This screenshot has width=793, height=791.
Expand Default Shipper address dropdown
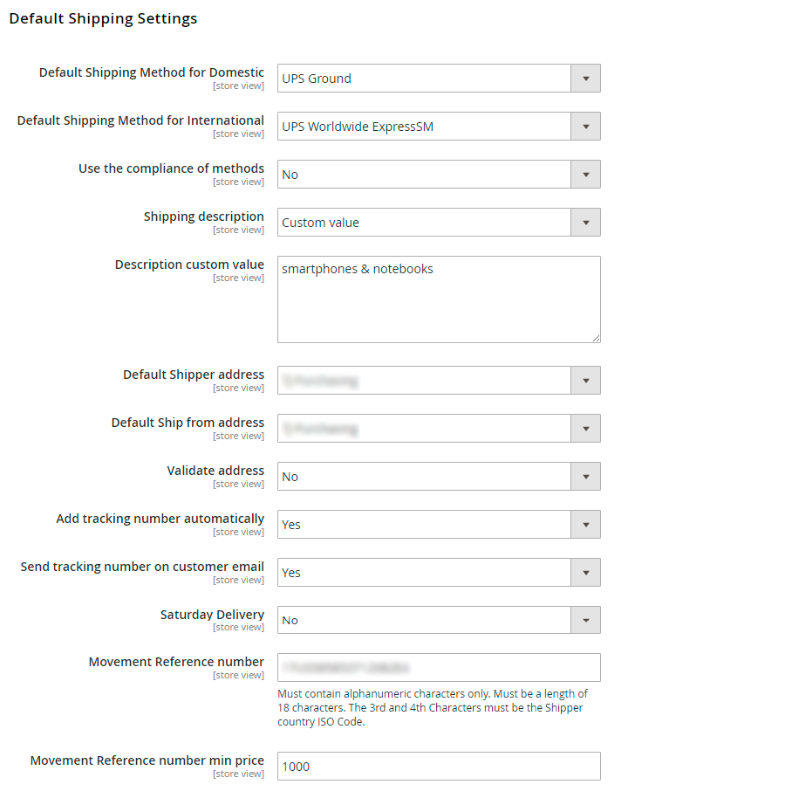coord(585,380)
